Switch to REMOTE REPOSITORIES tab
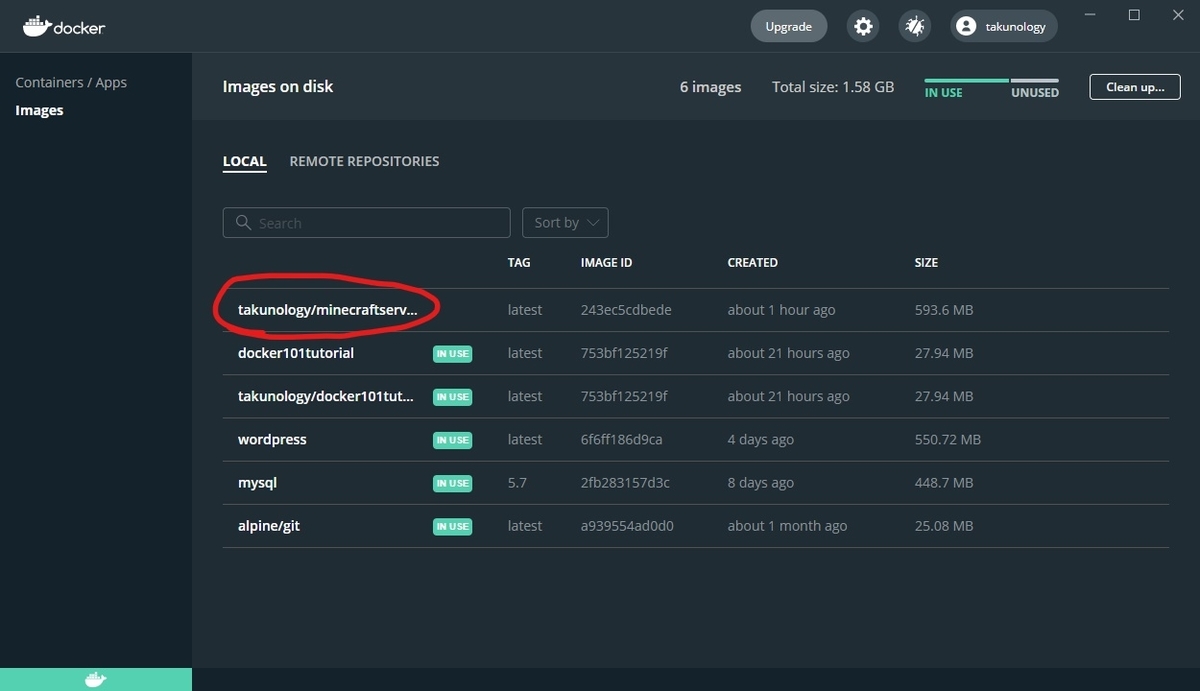 pyautogui.click(x=364, y=161)
